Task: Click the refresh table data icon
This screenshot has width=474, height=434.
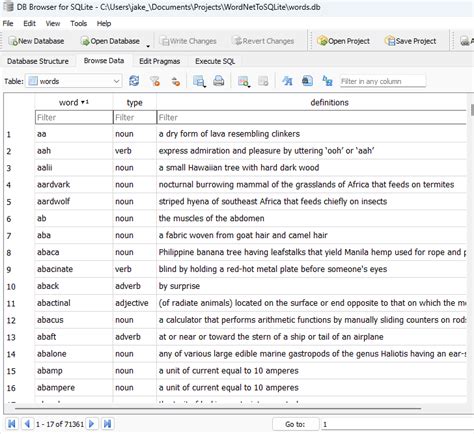Action: pyautogui.click(x=134, y=81)
